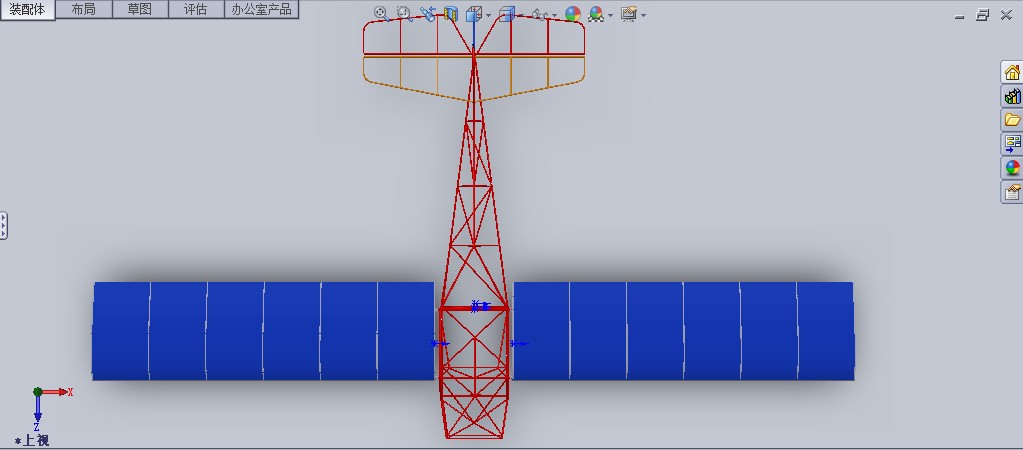1023x450 pixels.
Task: Open the Appearances color ball pane tab
Action: 1012,168
